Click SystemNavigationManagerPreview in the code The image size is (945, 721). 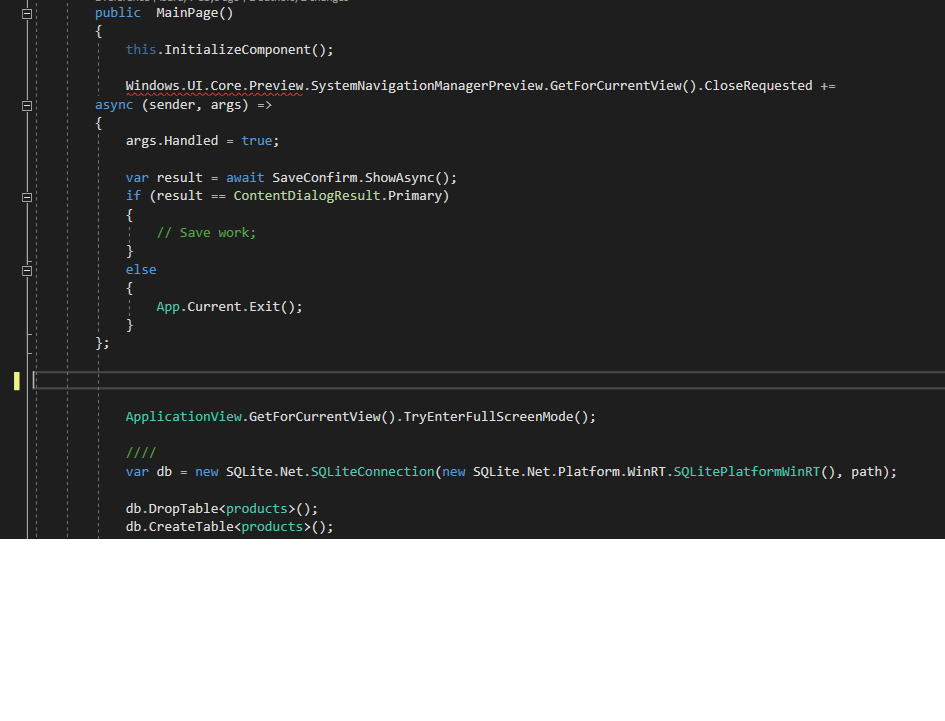[426, 86]
